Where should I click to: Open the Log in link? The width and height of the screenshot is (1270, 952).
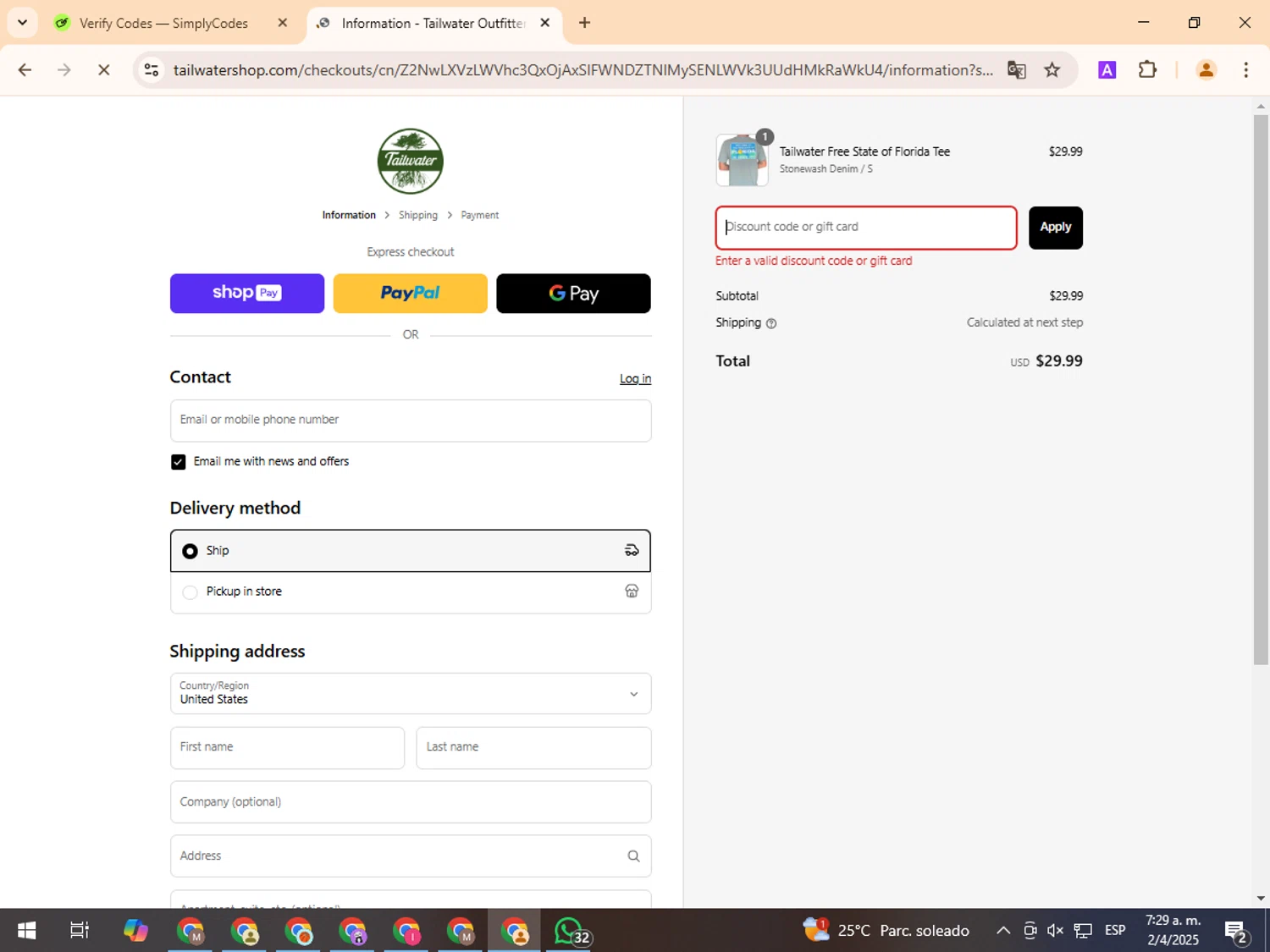pos(635,379)
